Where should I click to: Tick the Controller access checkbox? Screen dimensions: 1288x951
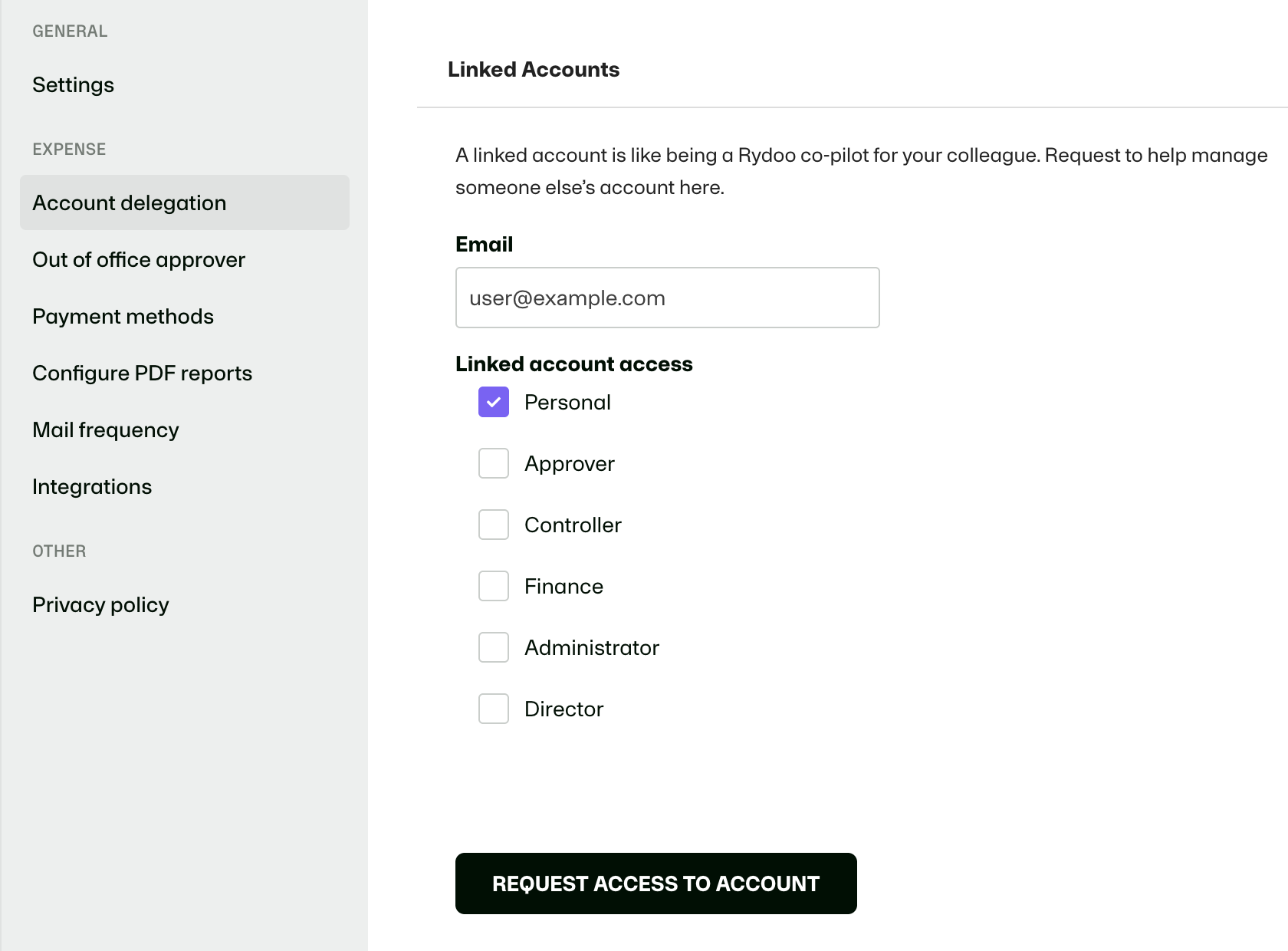[x=494, y=525]
